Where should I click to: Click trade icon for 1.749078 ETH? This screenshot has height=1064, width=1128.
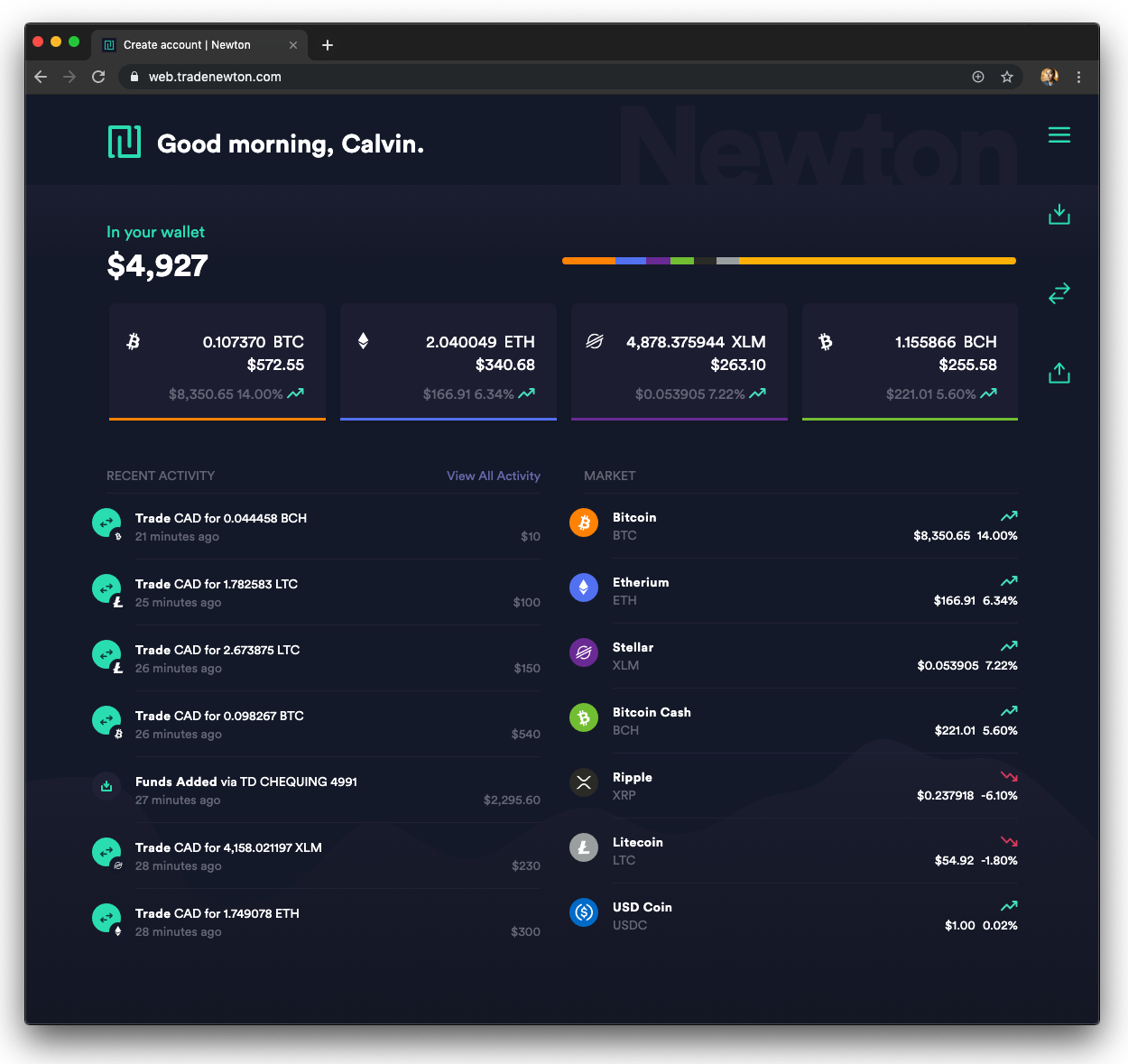tap(106, 918)
